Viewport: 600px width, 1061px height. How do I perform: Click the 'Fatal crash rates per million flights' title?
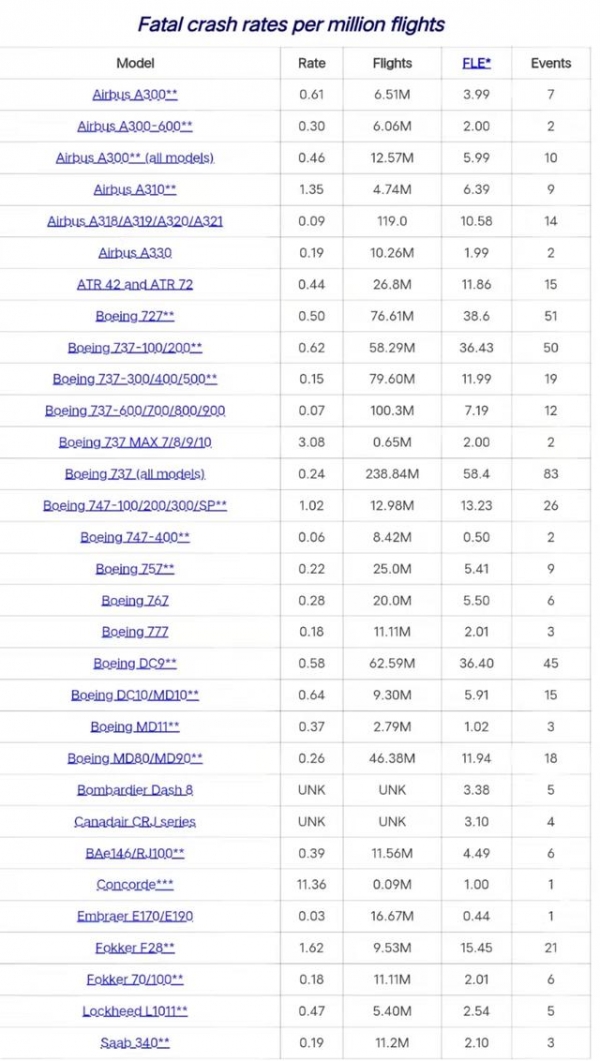(291, 24)
